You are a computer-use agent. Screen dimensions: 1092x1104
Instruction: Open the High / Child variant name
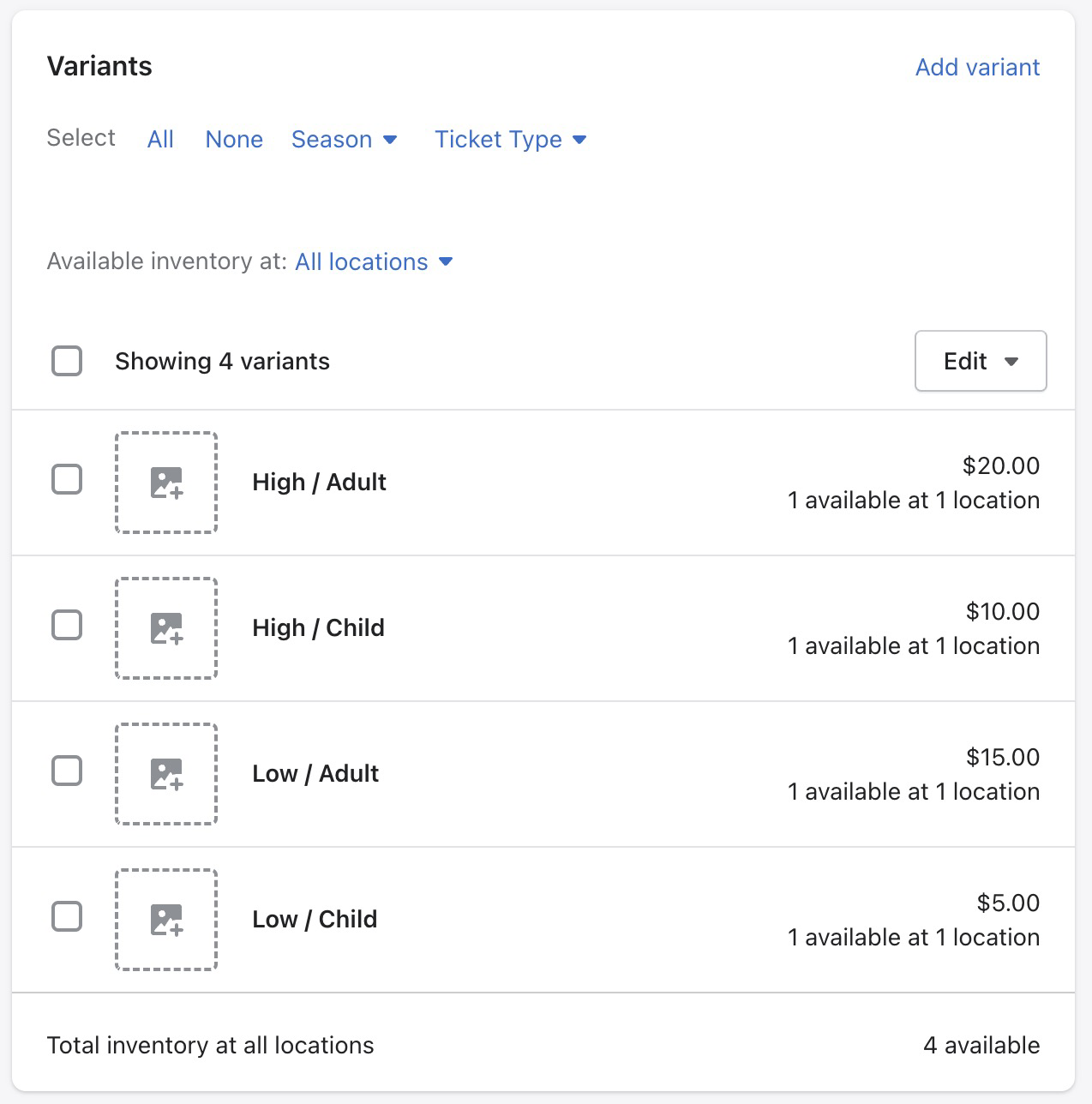click(318, 627)
